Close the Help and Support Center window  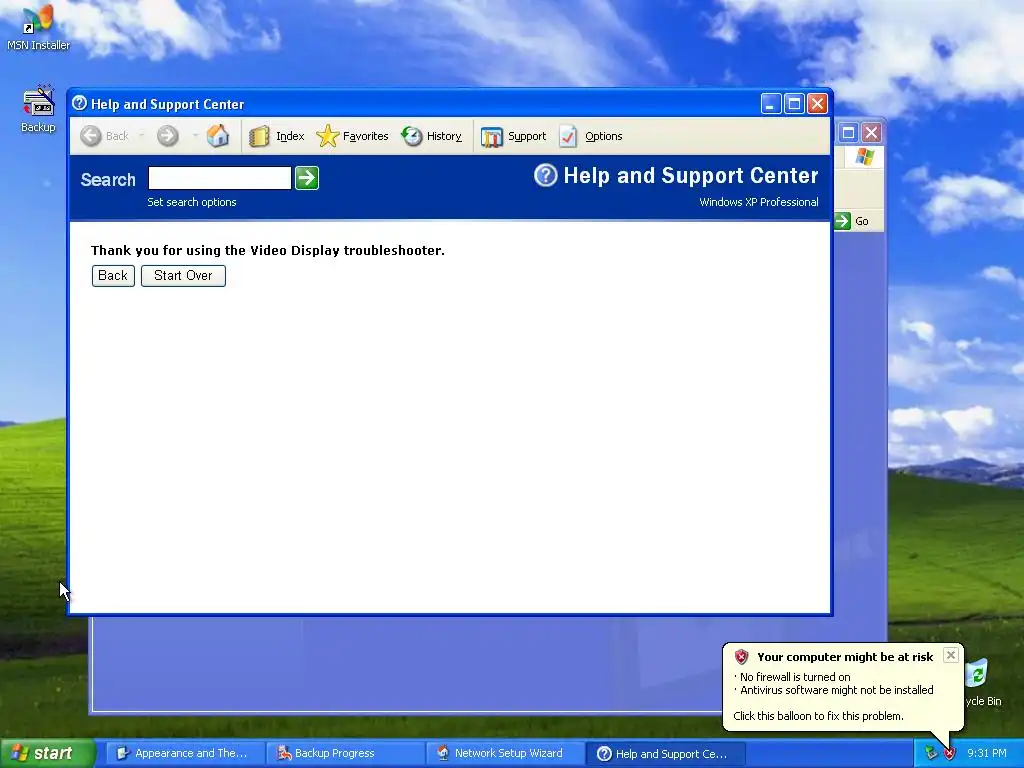[x=817, y=103]
